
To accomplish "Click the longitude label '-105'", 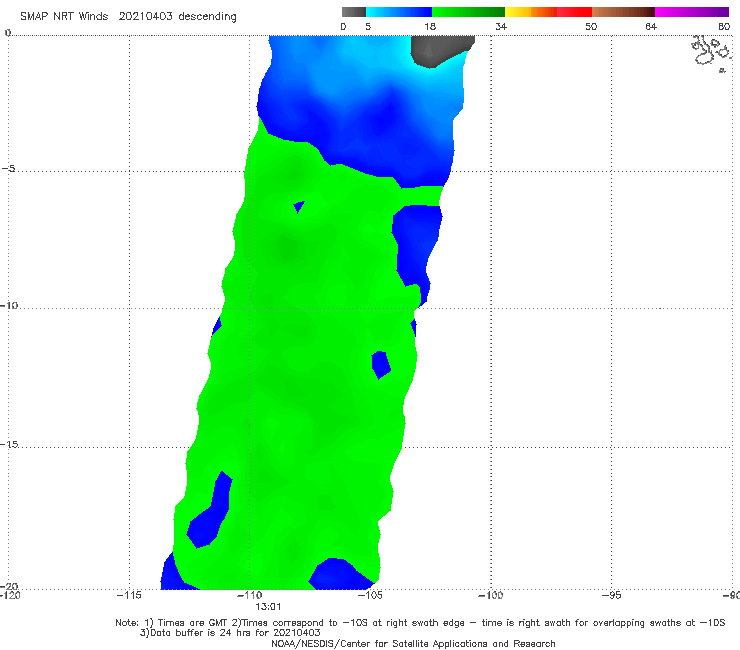I will [x=370, y=595].
